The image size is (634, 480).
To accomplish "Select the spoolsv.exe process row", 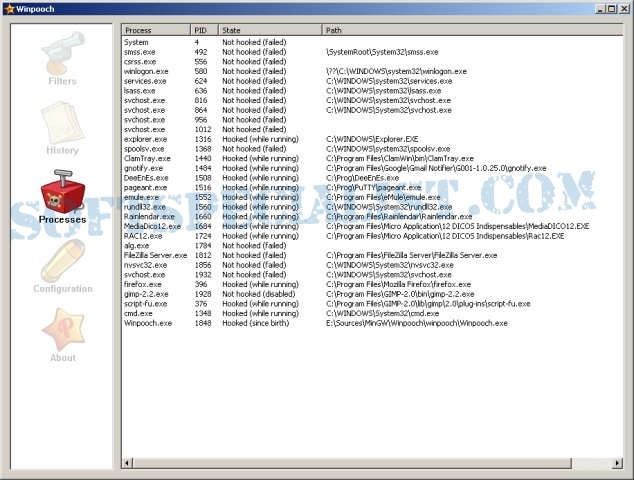I will pos(372,149).
